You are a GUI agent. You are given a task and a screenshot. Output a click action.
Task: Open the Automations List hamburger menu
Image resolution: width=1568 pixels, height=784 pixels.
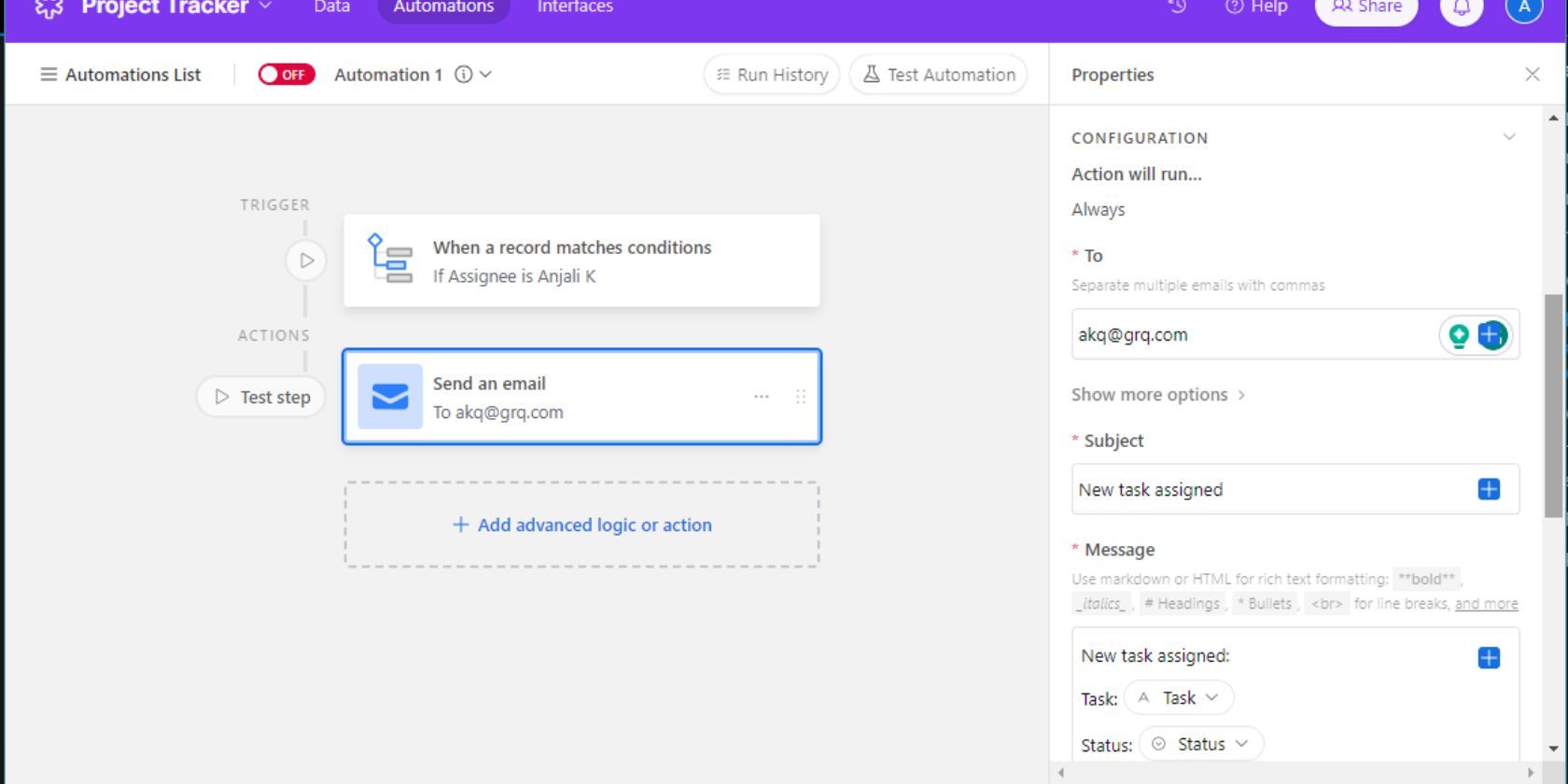coord(49,75)
